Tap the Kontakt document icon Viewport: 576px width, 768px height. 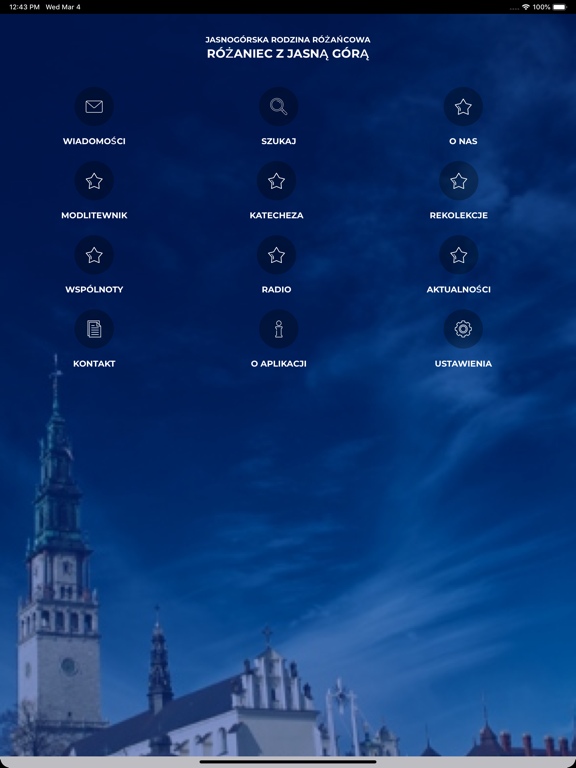(94, 329)
